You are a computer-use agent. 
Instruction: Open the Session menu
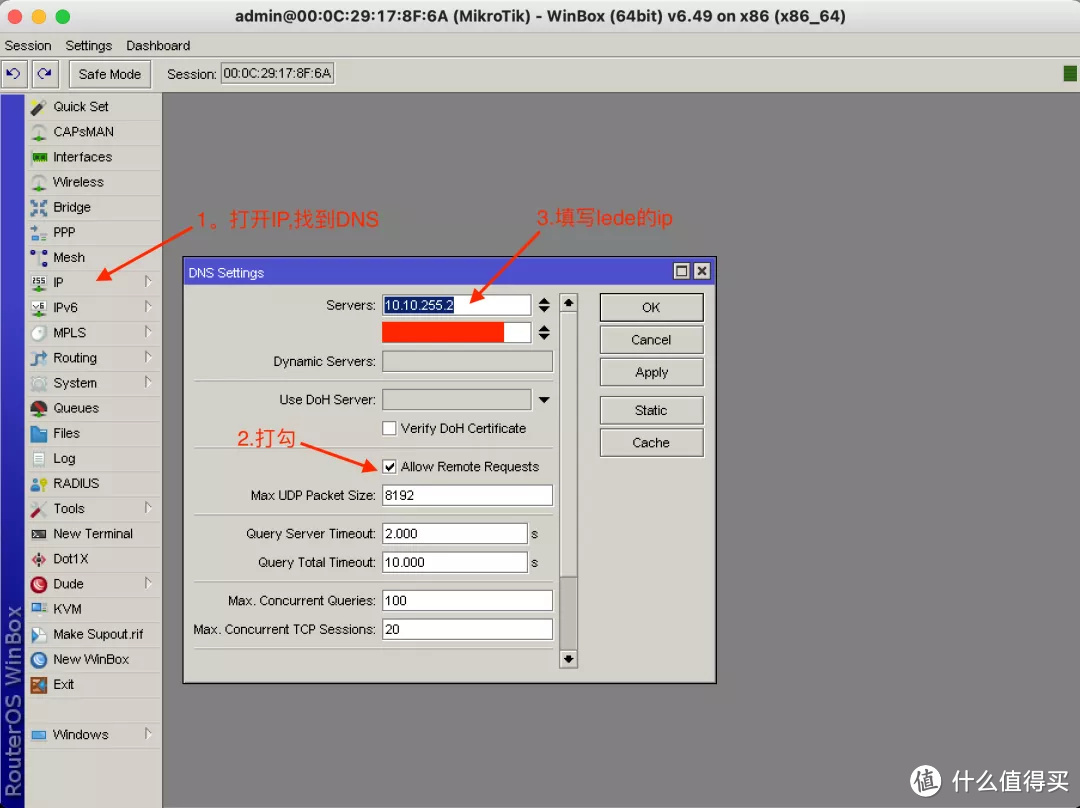coord(28,46)
